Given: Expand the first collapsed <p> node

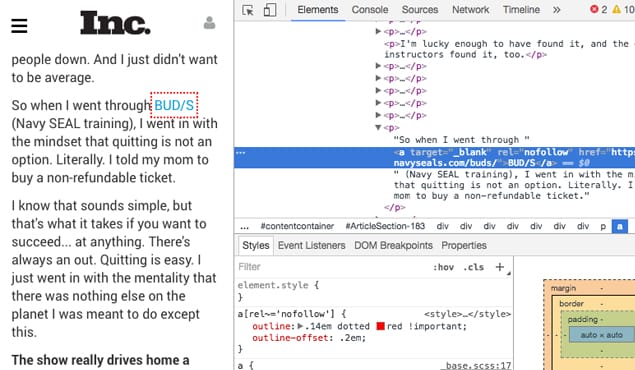Looking at the screenshot, I should click(x=378, y=31).
